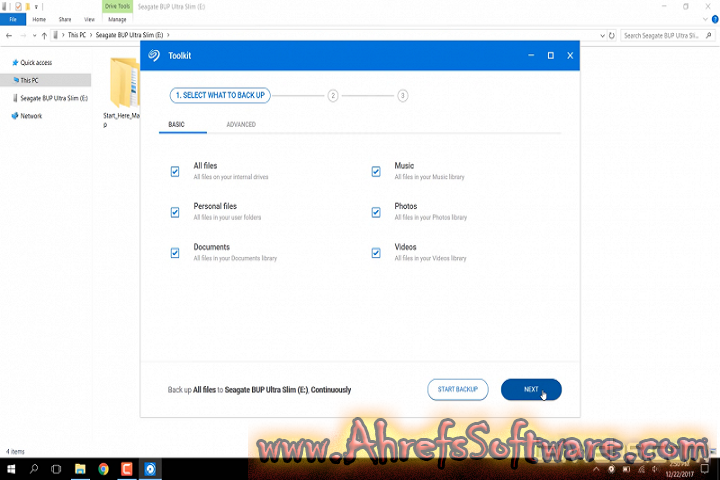Select This PC in navigation pane
This screenshot has height=480, width=720.
45,80
